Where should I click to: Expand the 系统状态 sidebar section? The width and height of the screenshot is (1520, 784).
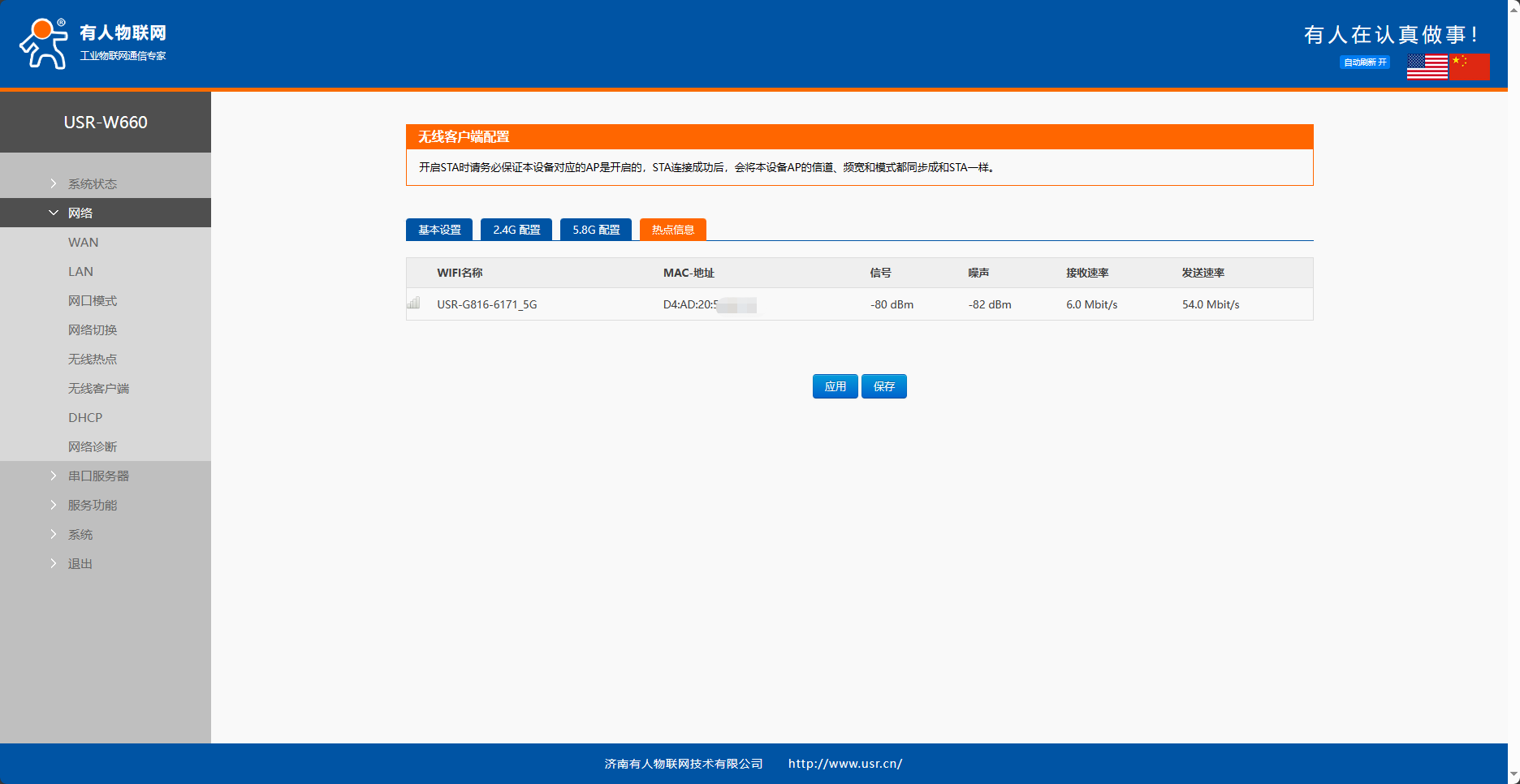[93, 184]
